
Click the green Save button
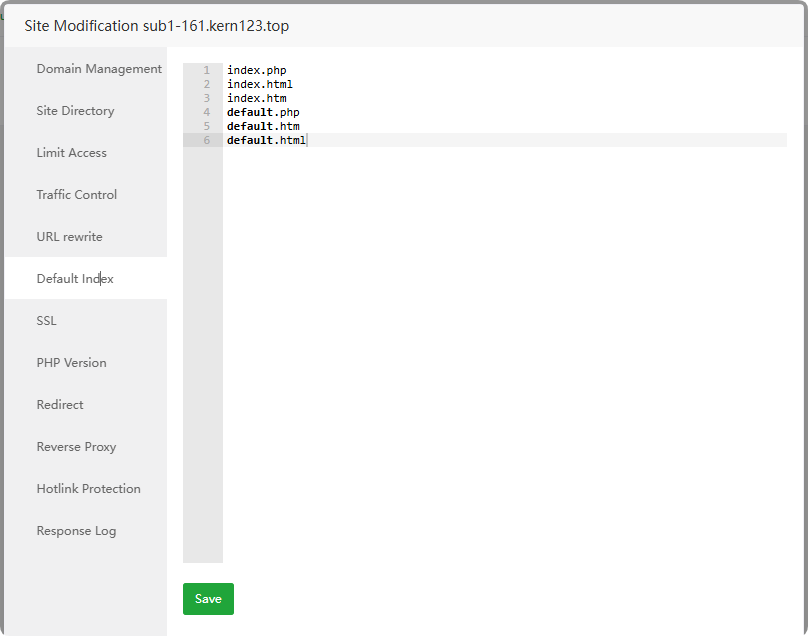coord(208,599)
